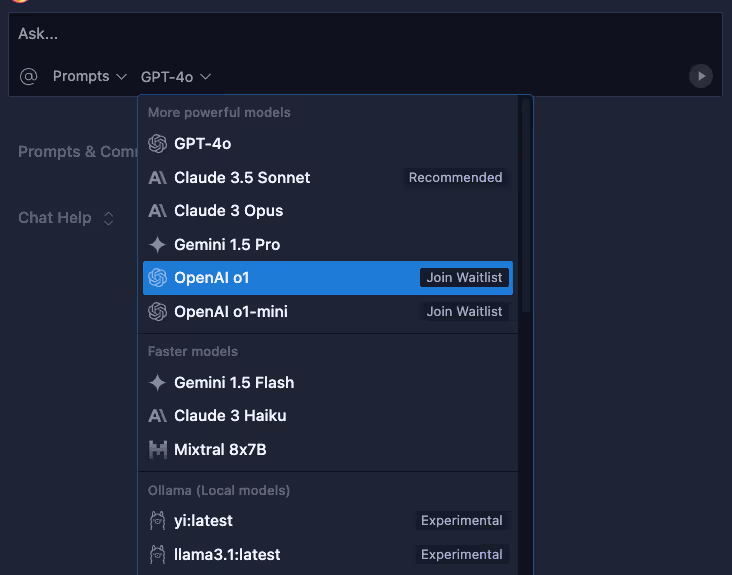The image size is (732, 575).
Task: Click the sparkle icon beside Gemini 1.5 Flash
Action: click(157, 383)
